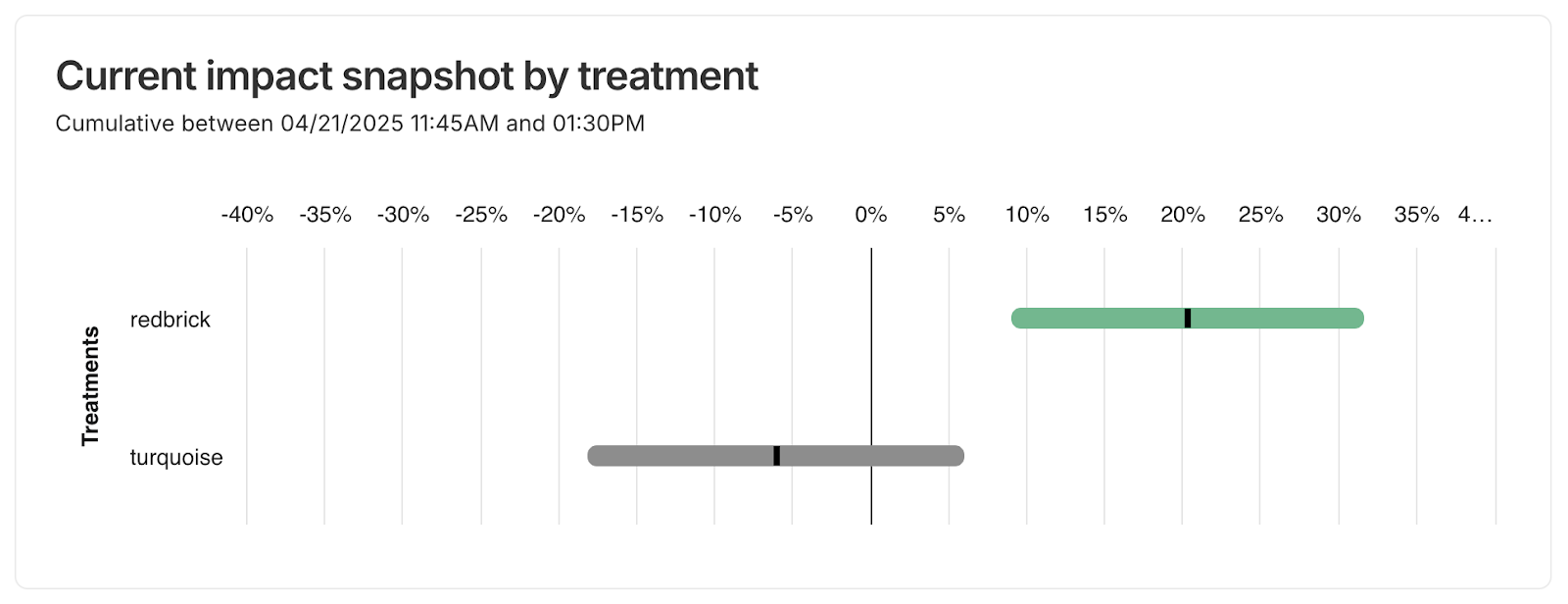Click the 10% axis tick label
This screenshot has width=1568, height=604.
tap(1027, 215)
